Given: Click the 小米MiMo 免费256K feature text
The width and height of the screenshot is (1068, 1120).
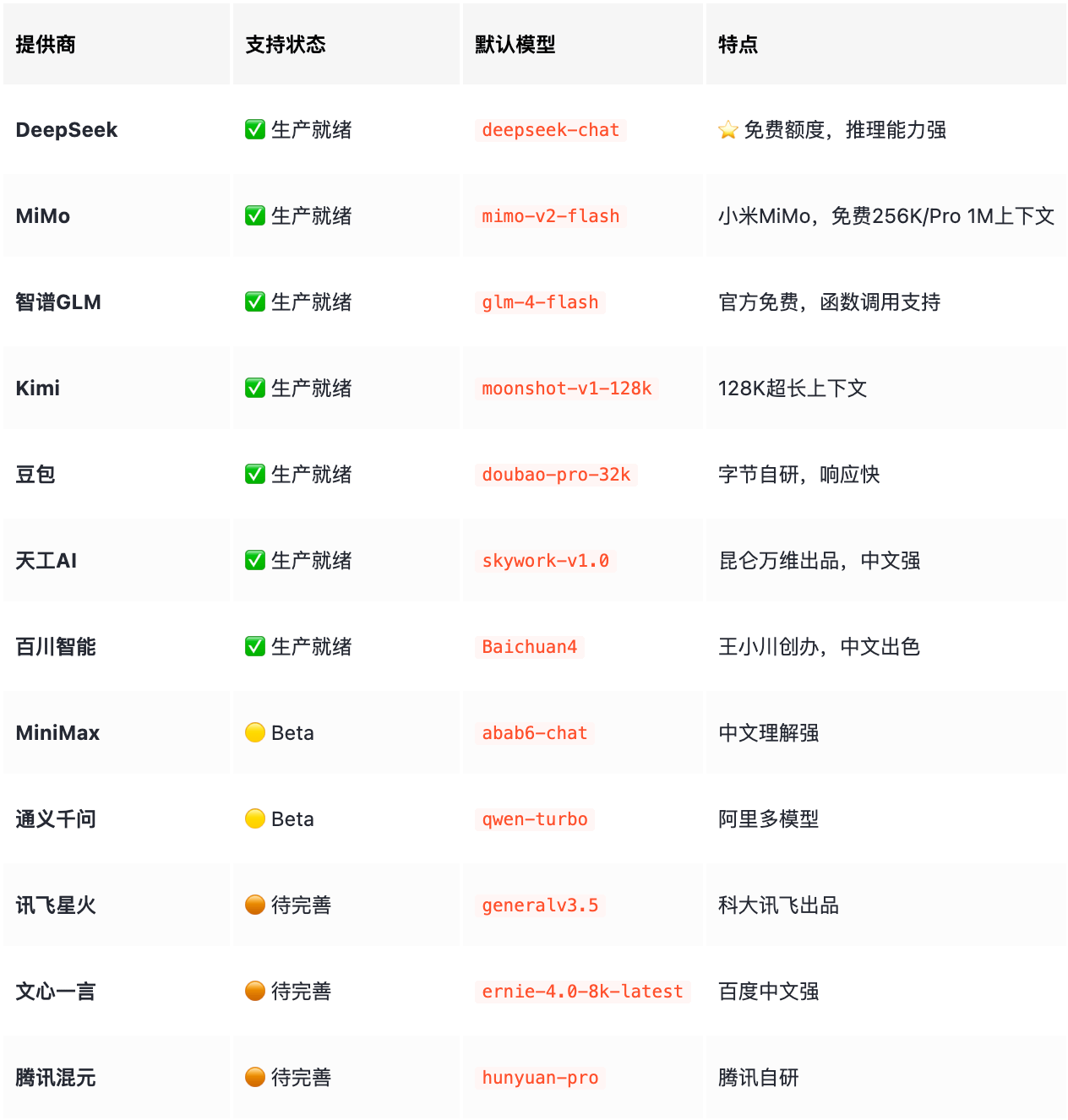Looking at the screenshot, I should point(886,215).
